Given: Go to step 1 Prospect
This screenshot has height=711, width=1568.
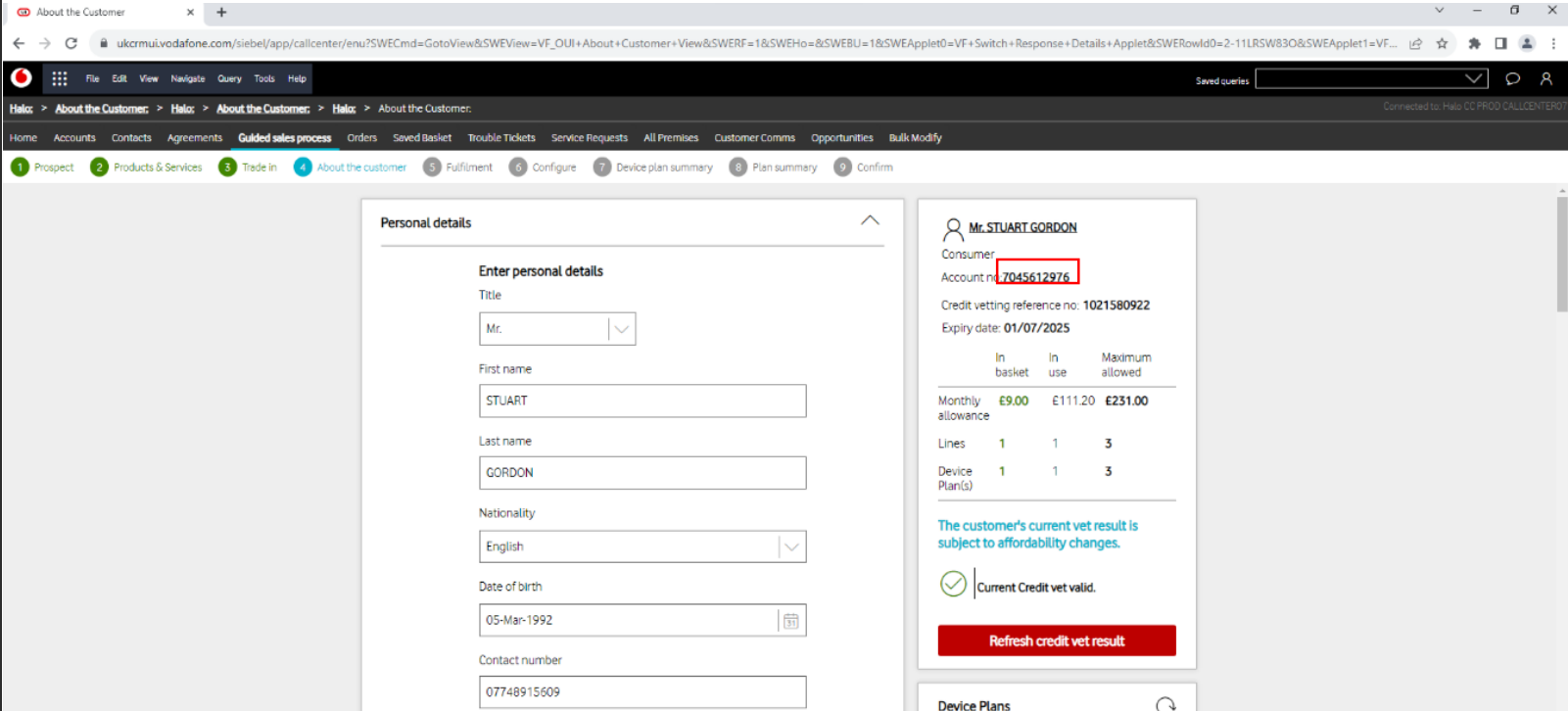Looking at the screenshot, I should click(43, 167).
